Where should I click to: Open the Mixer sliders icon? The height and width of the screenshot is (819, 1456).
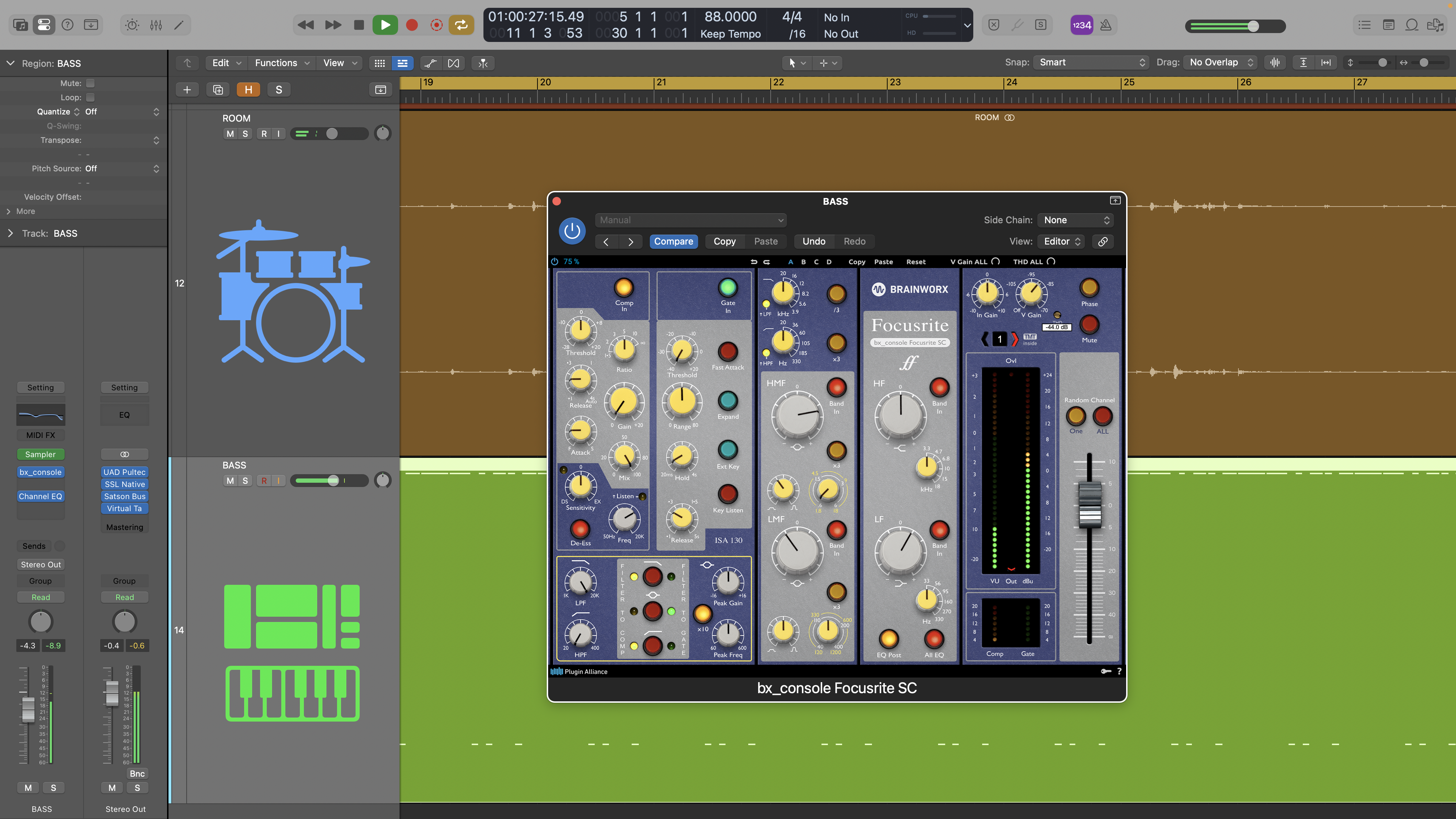coord(156,25)
